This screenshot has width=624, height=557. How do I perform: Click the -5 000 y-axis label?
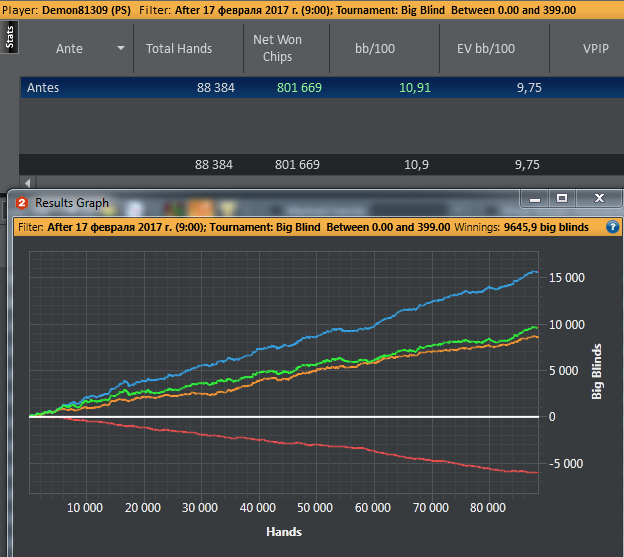(x=566, y=464)
